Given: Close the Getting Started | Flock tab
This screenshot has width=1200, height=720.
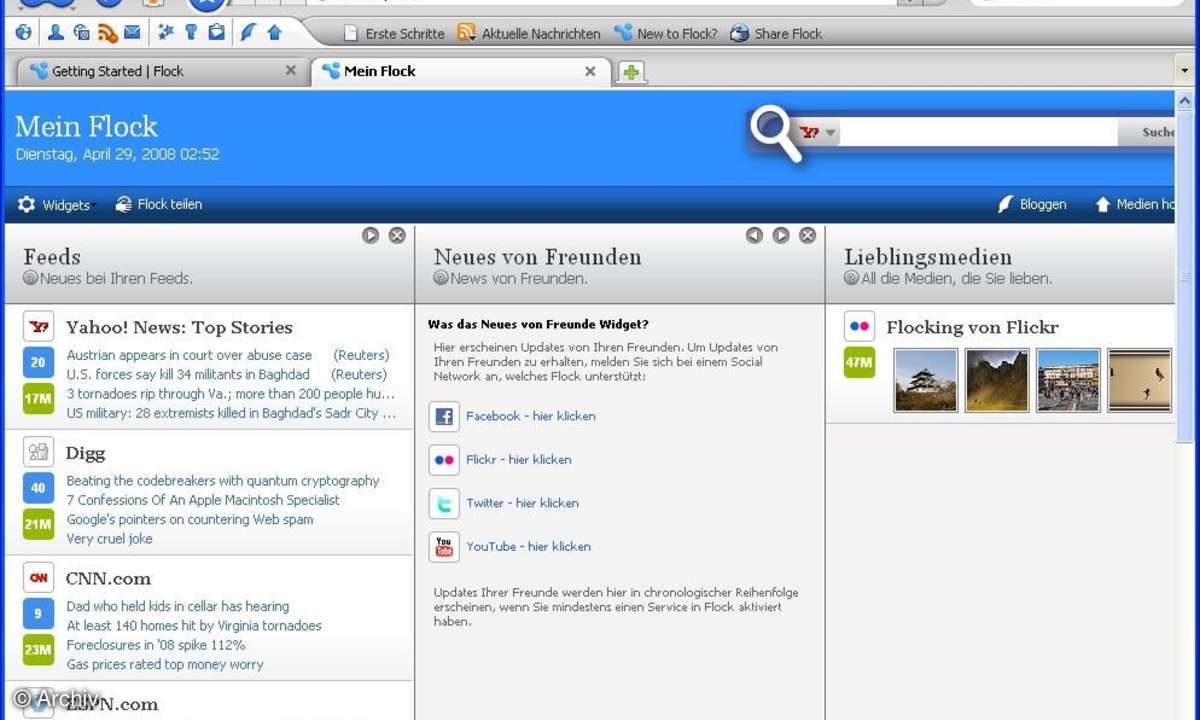Looking at the screenshot, I should click(291, 71).
